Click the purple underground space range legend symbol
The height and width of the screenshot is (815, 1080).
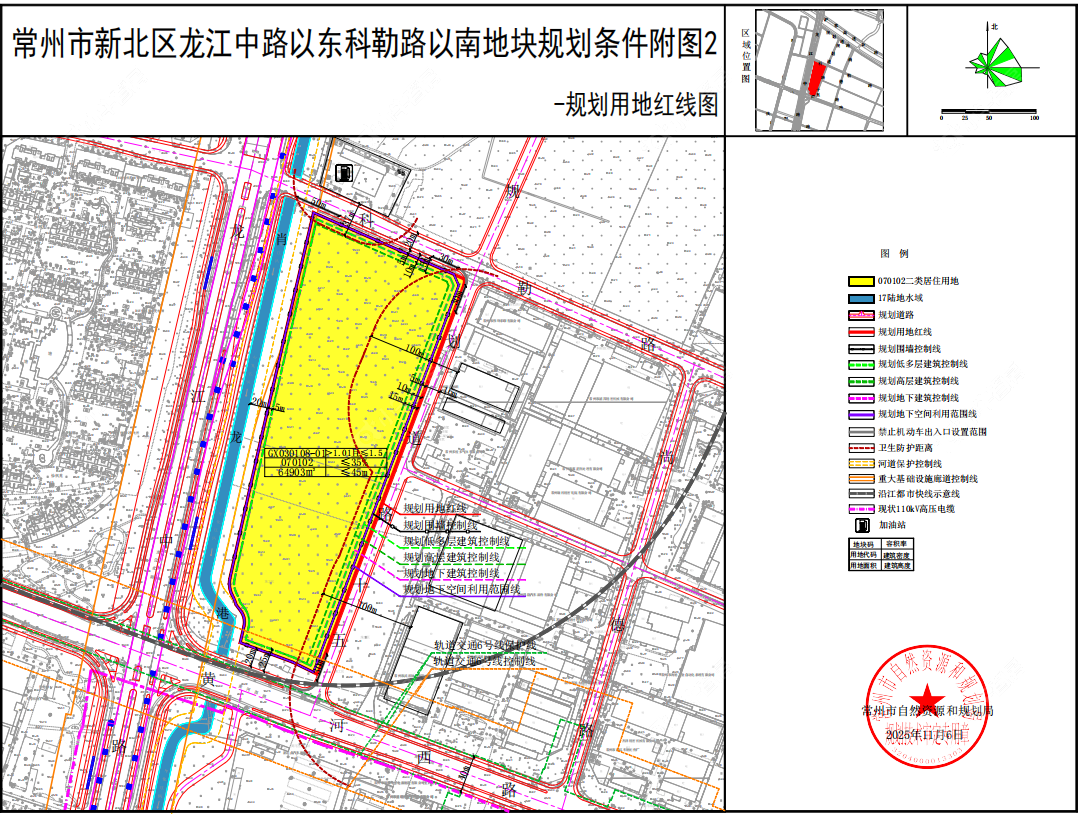coord(860,413)
